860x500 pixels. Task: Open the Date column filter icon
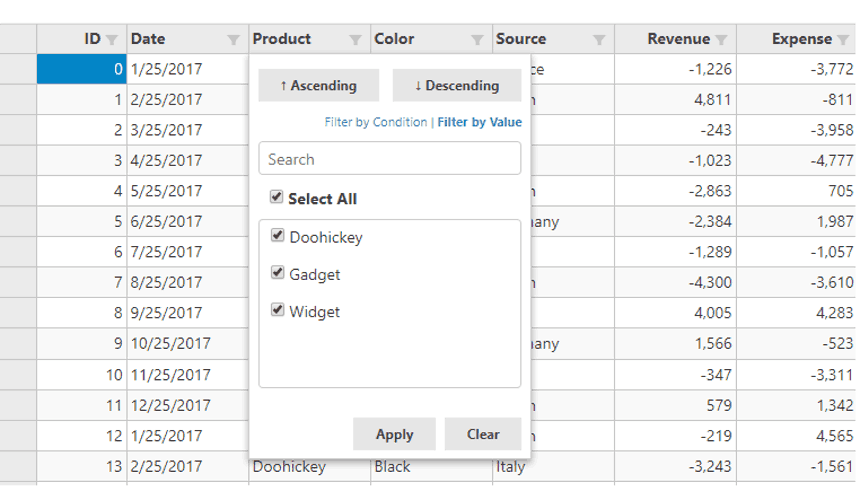coord(234,39)
